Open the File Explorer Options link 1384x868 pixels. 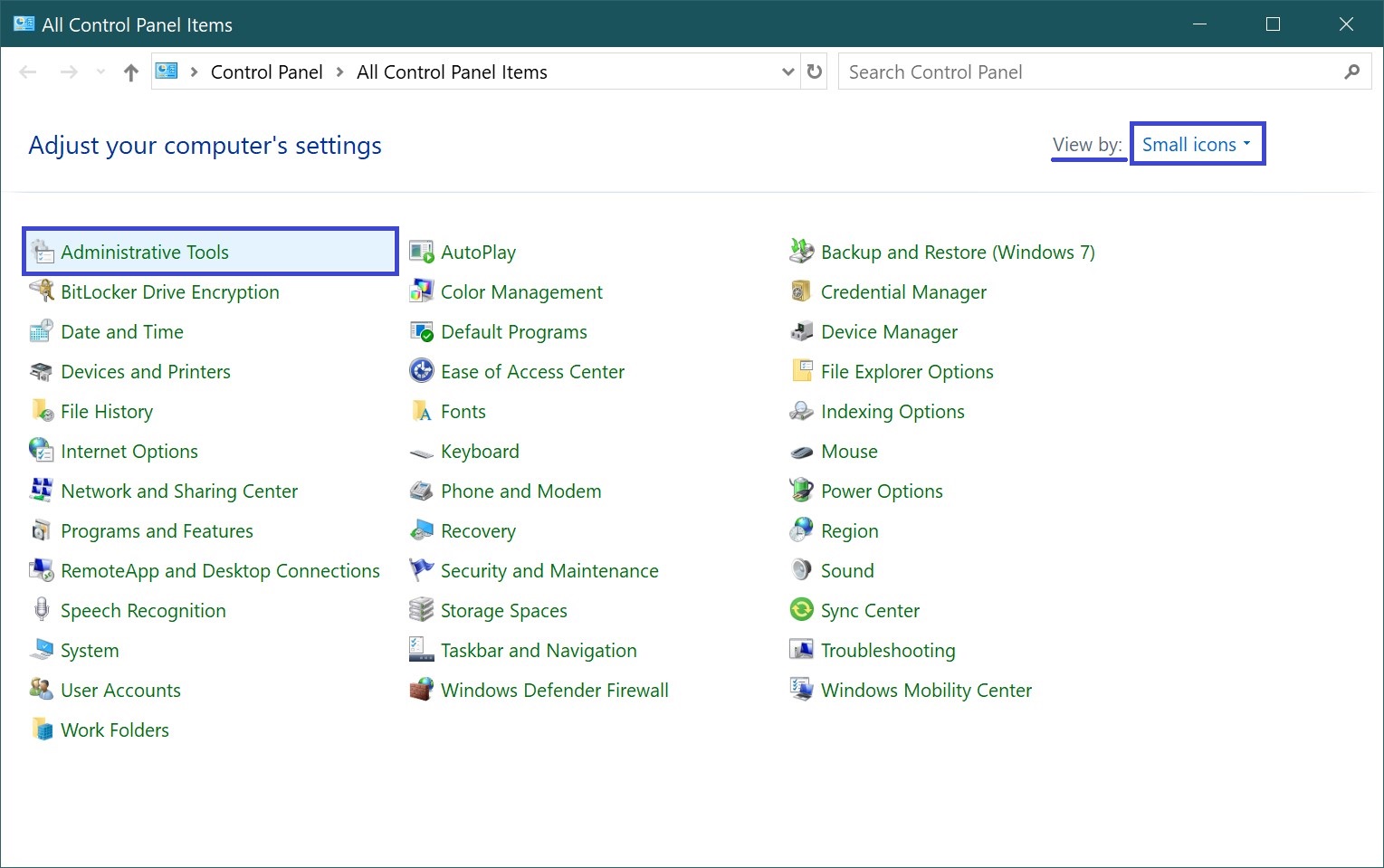(x=907, y=372)
